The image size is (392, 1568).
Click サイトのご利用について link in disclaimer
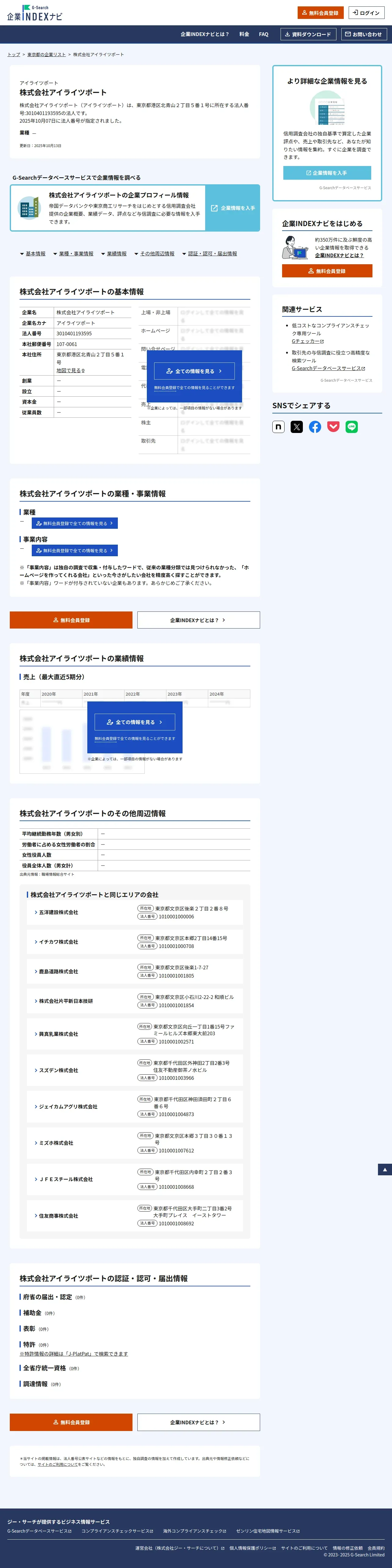(57, 1465)
